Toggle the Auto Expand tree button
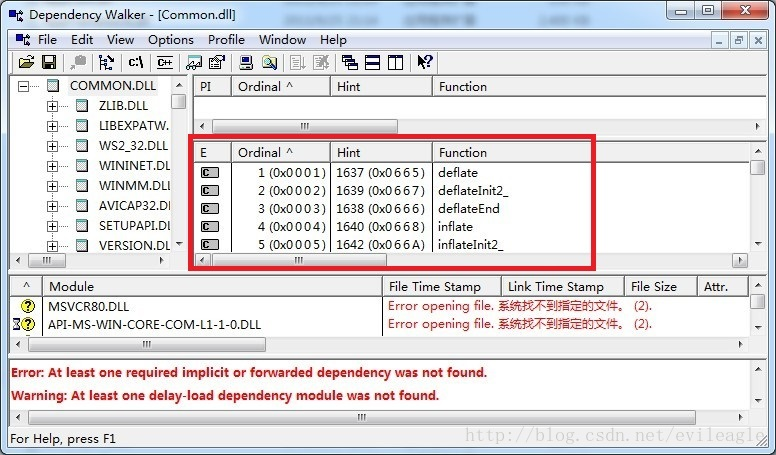This screenshot has height=455, width=776. 106,62
